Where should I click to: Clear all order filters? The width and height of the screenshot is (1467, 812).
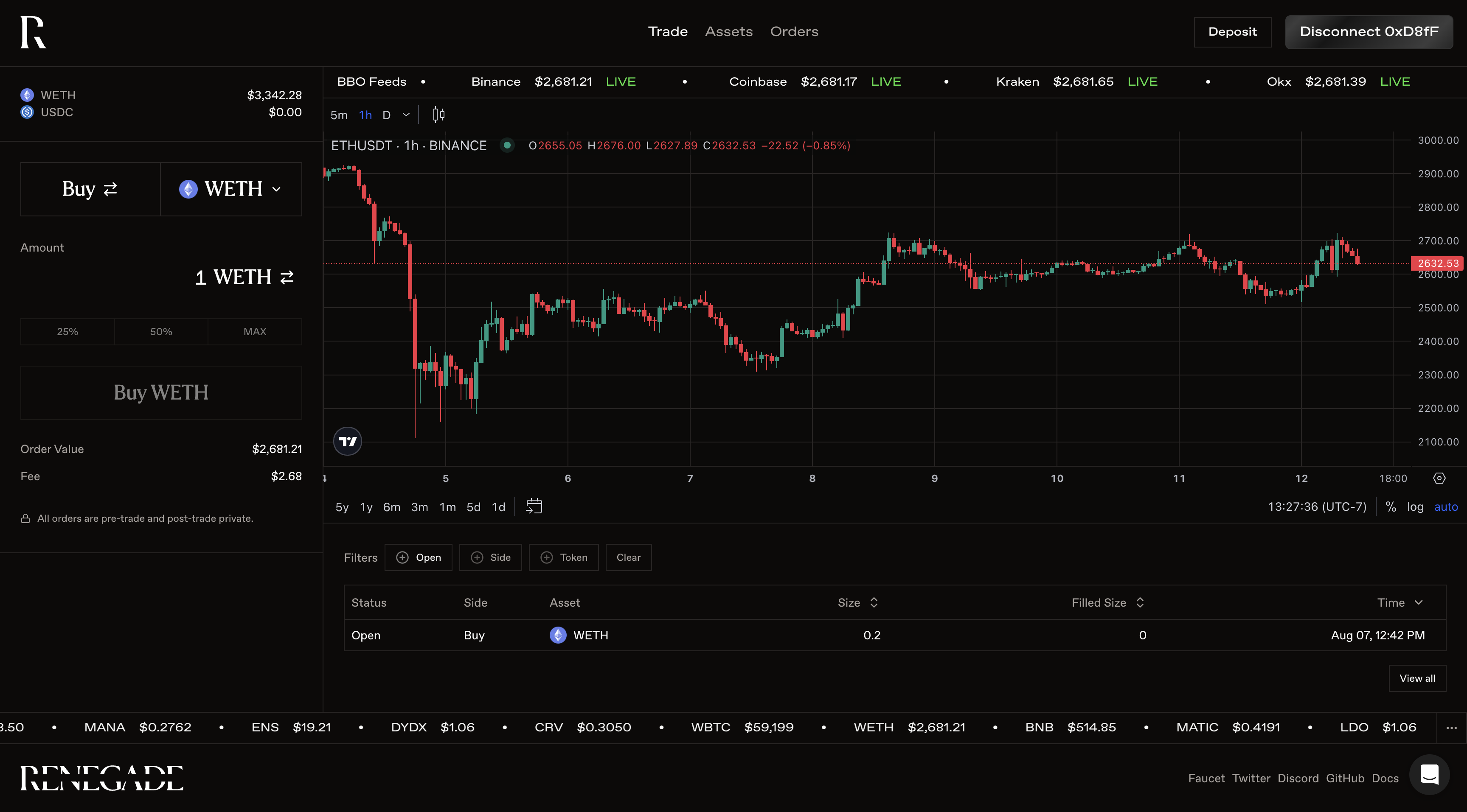pos(629,557)
